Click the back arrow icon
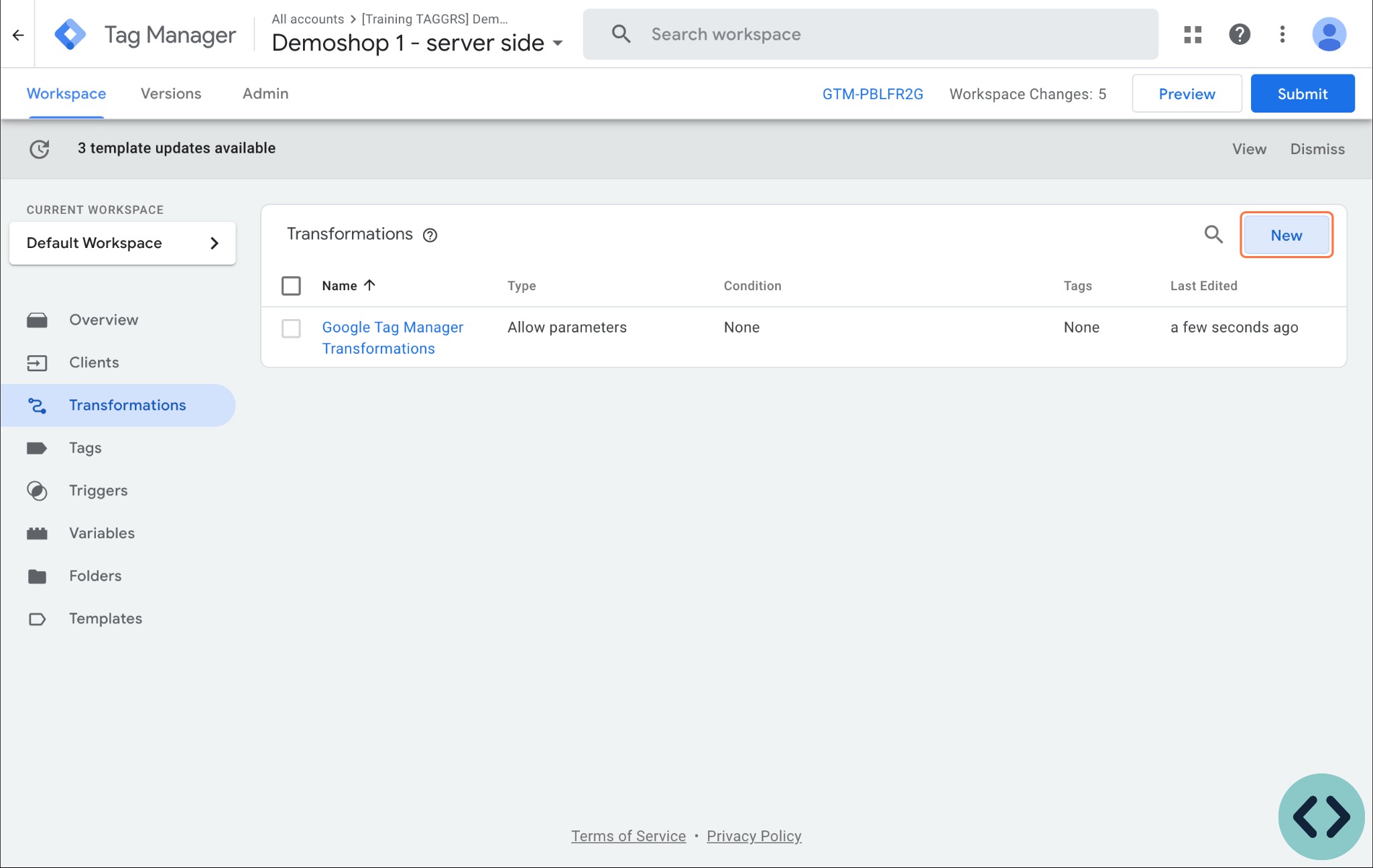 coord(18,35)
